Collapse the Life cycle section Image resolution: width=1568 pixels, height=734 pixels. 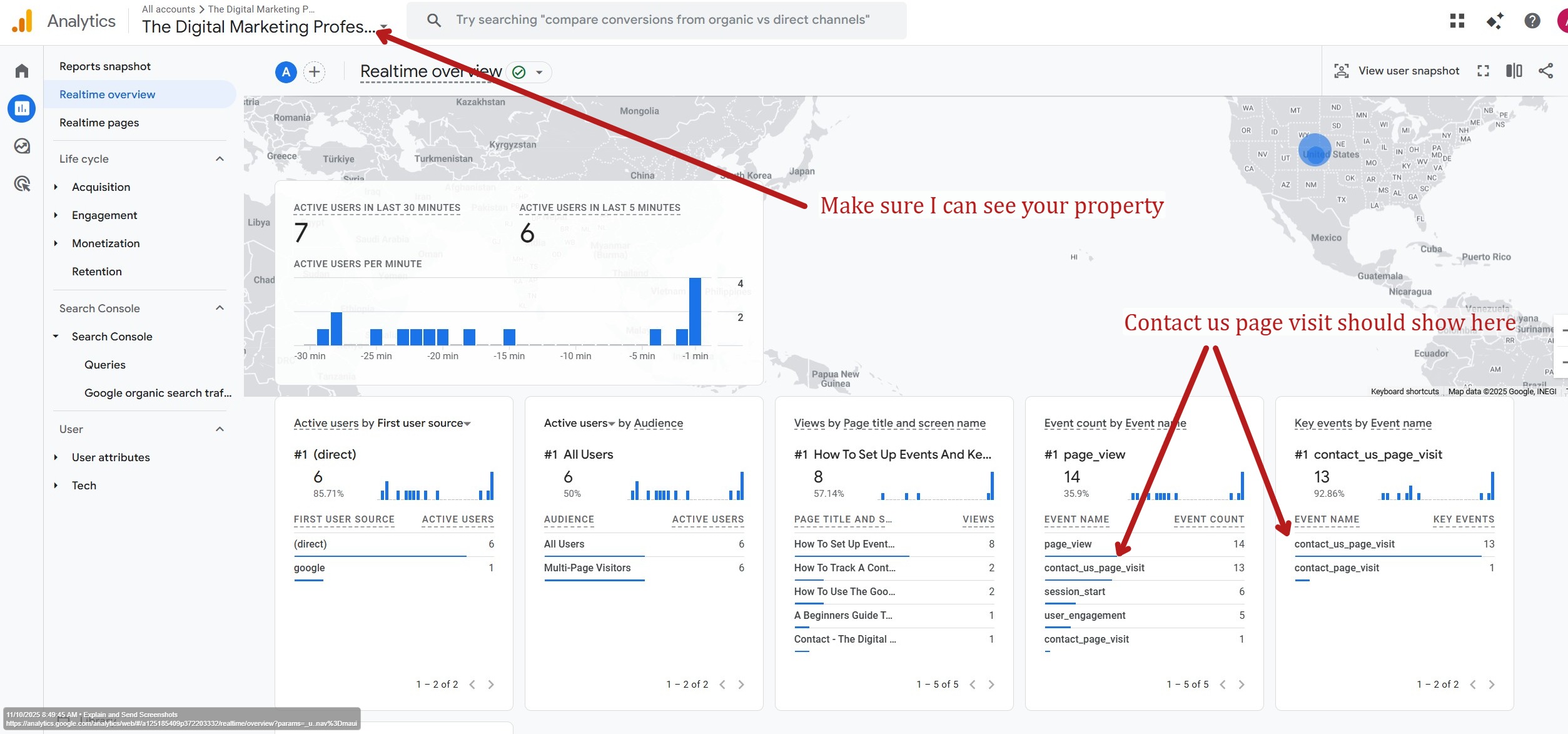(218, 158)
